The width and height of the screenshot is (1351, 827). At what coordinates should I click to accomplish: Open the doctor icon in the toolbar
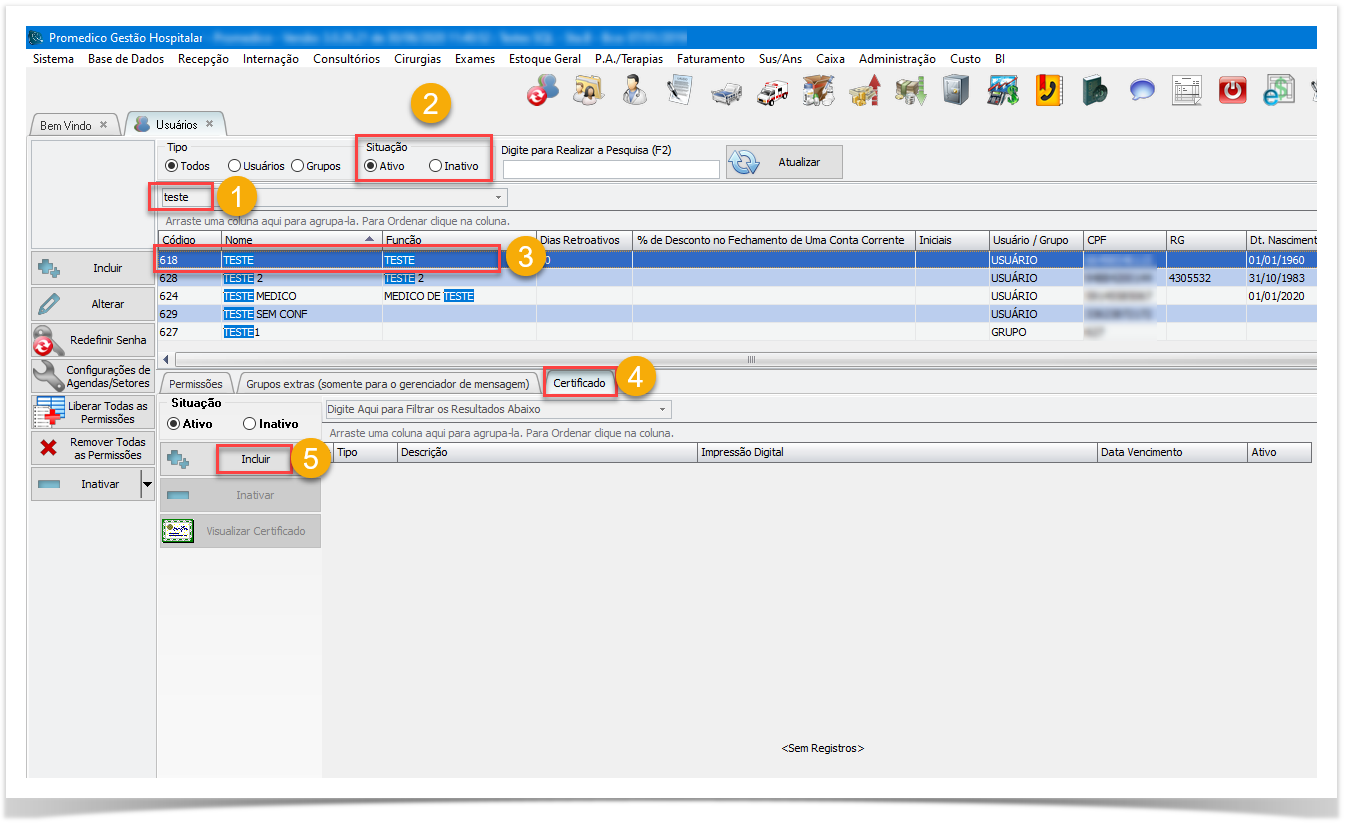(x=634, y=92)
